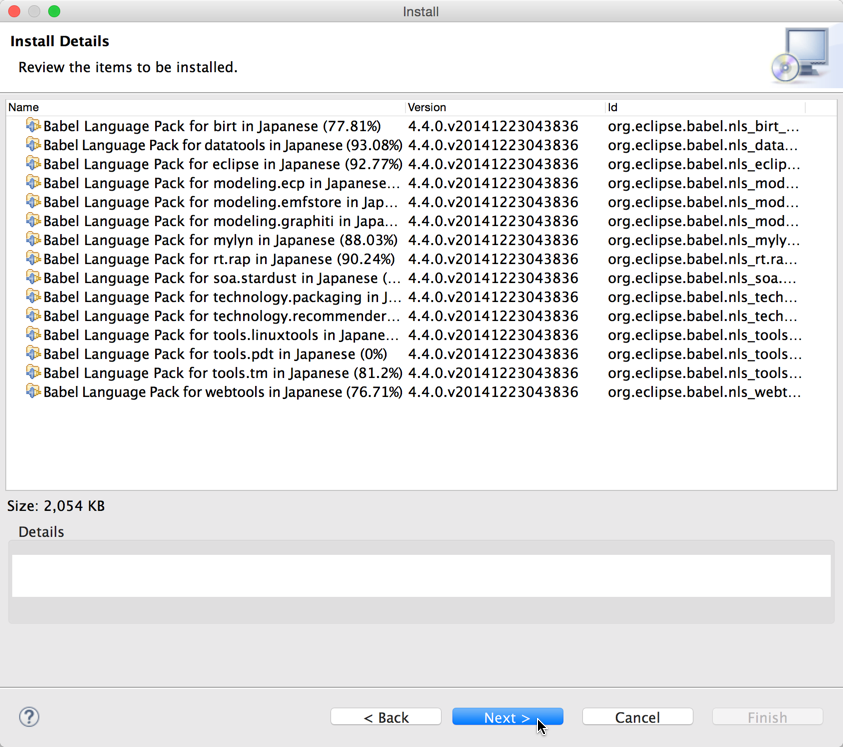Click the disabled Finish button

click(x=767, y=717)
